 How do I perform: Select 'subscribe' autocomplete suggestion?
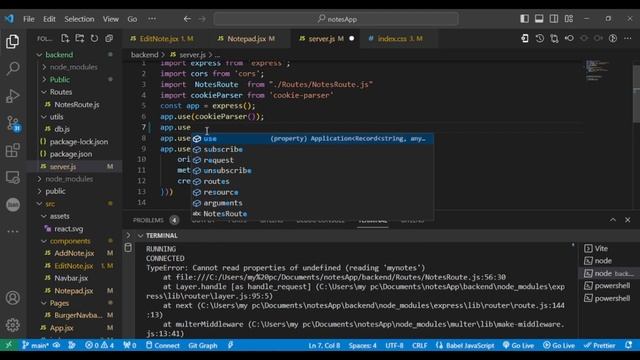pyautogui.click(x=312, y=149)
